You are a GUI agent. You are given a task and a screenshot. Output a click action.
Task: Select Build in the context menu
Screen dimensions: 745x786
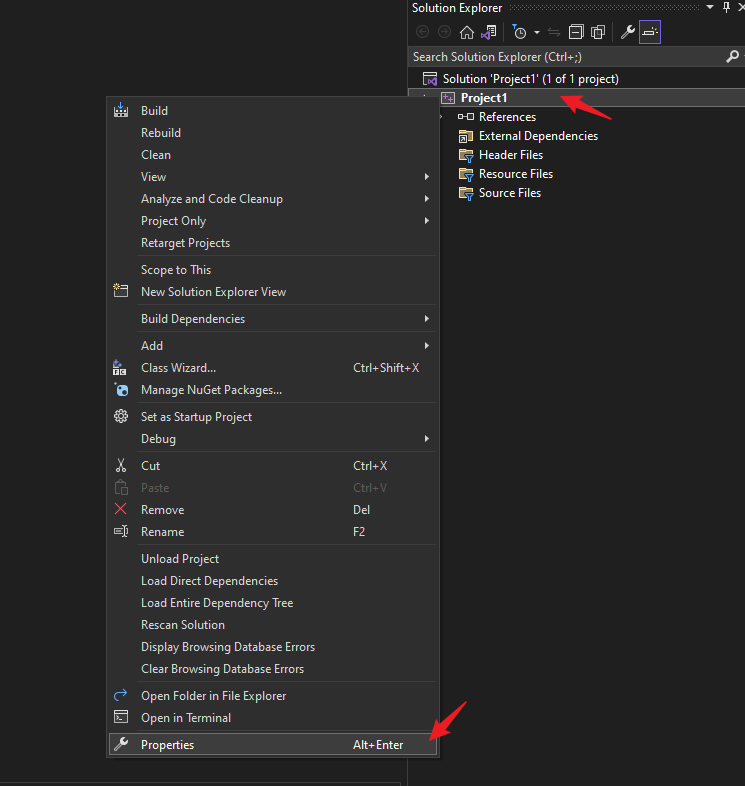pos(273,111)
